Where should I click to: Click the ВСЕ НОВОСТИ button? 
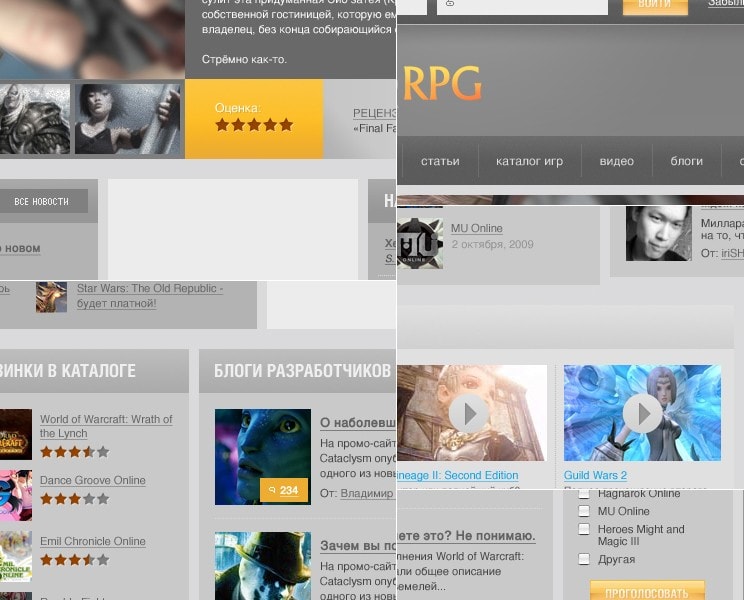point(42,201)
